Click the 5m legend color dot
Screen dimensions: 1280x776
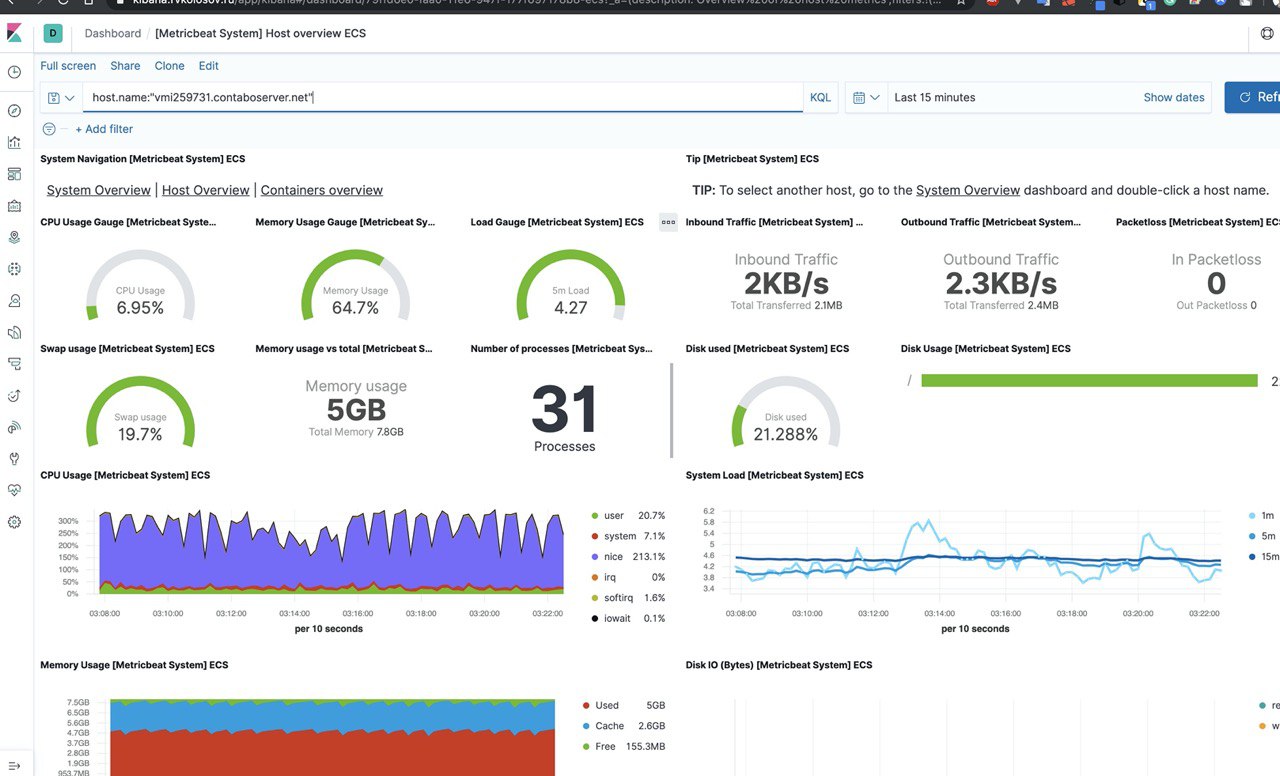pos(1253,536)
